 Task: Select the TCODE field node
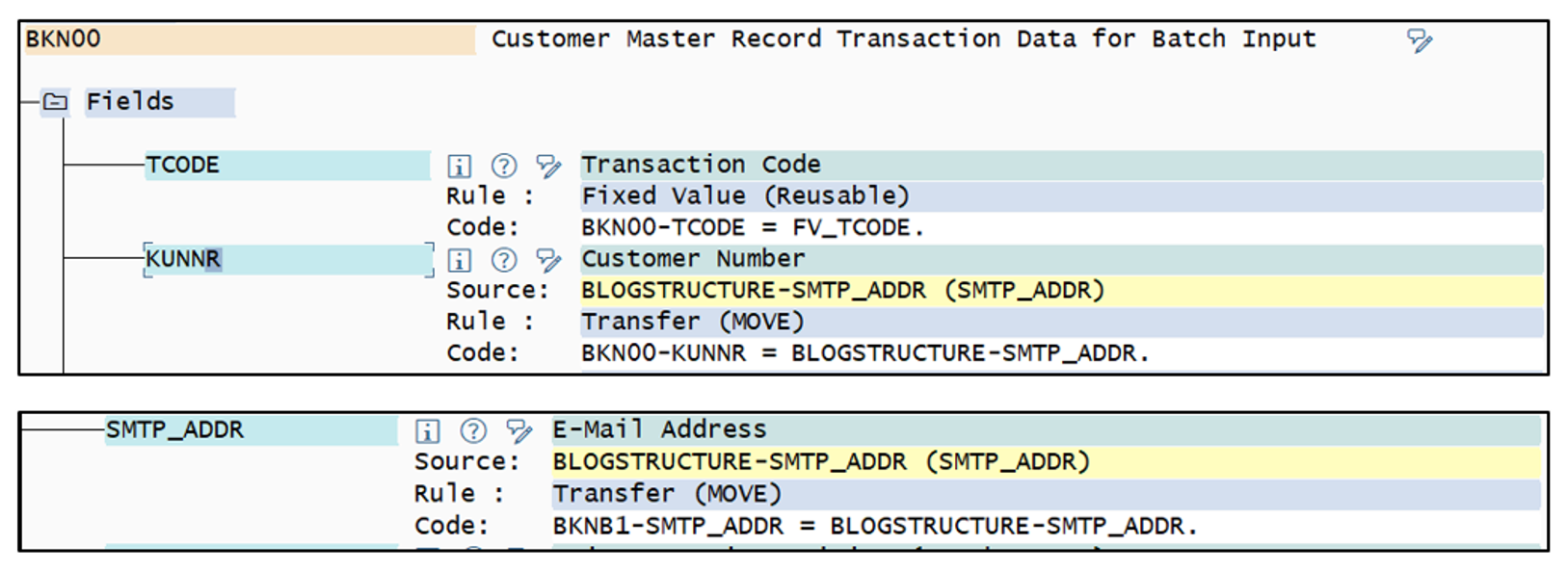click(x=287, y=166)
